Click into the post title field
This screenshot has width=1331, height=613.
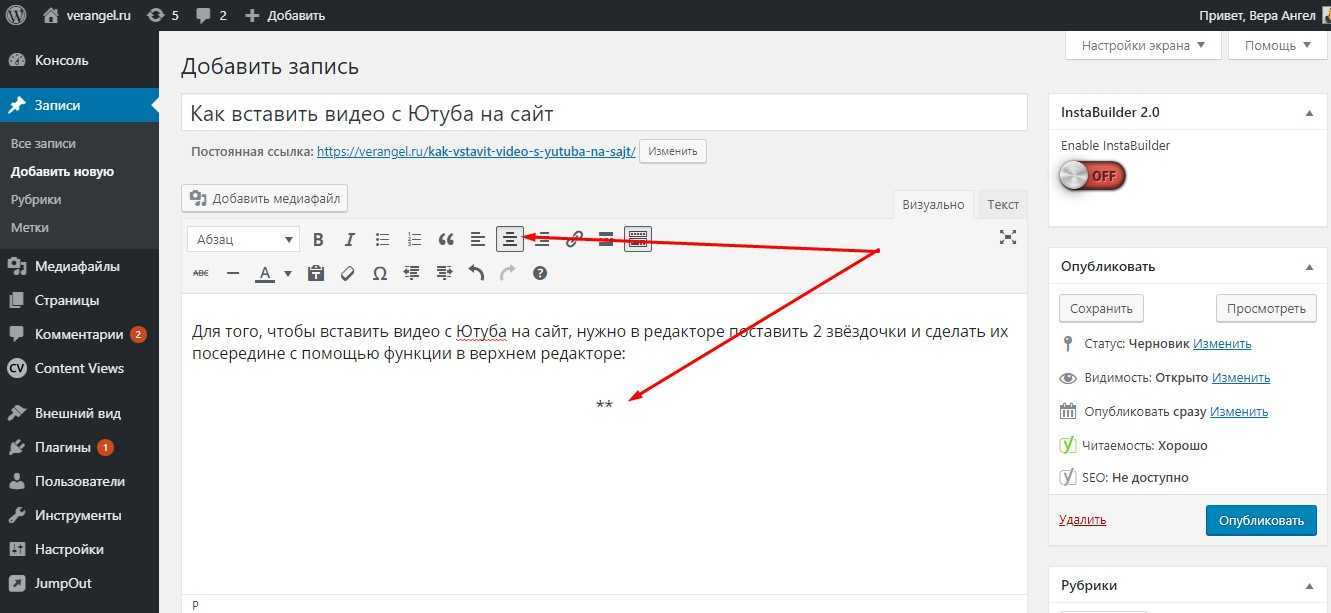tap(604, 113)
